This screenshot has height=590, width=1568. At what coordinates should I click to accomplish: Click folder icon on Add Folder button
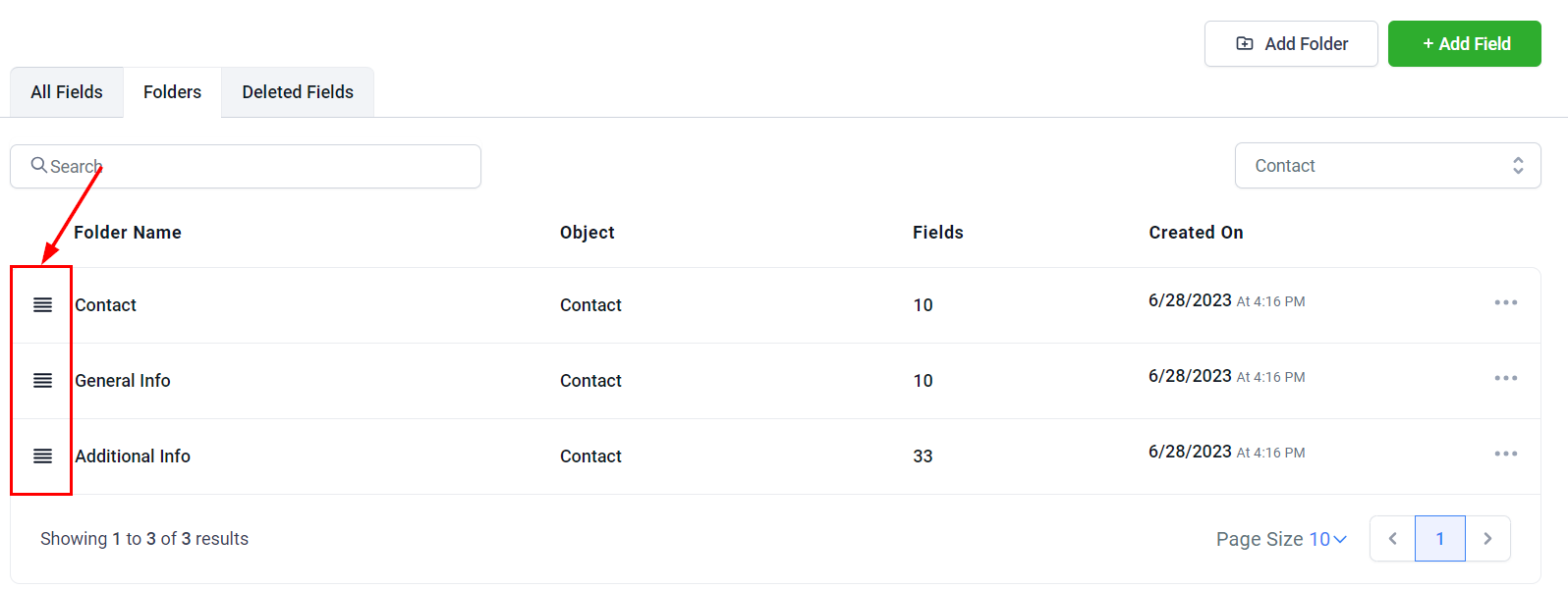pos(1245,43)
